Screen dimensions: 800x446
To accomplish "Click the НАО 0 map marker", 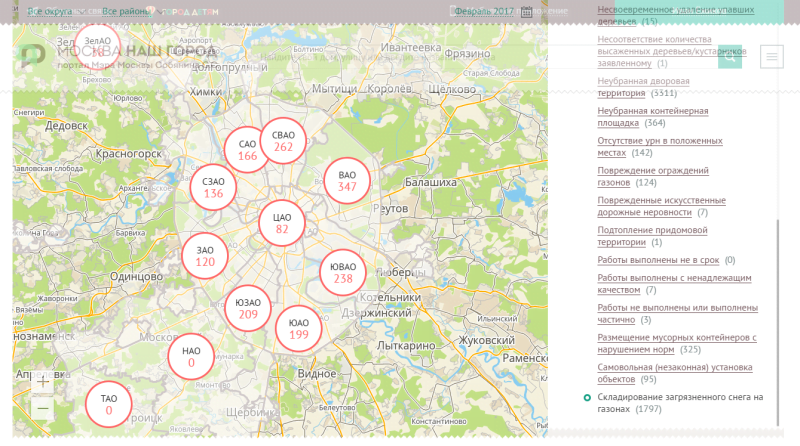I will 191,357.
